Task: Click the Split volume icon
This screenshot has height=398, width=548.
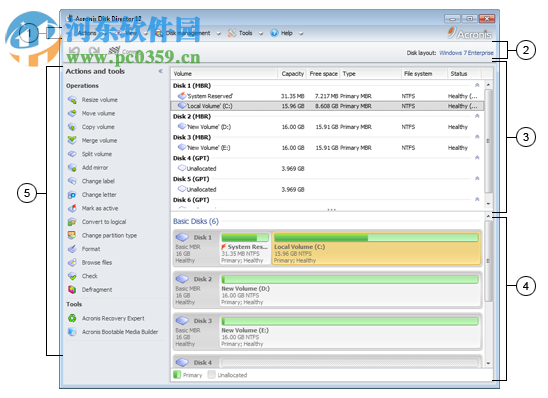Action: click(x=72, y=154)
